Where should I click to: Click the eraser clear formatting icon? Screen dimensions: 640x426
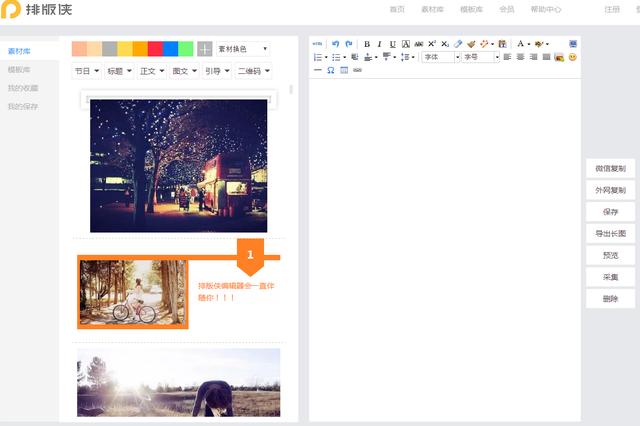(458, 44)
